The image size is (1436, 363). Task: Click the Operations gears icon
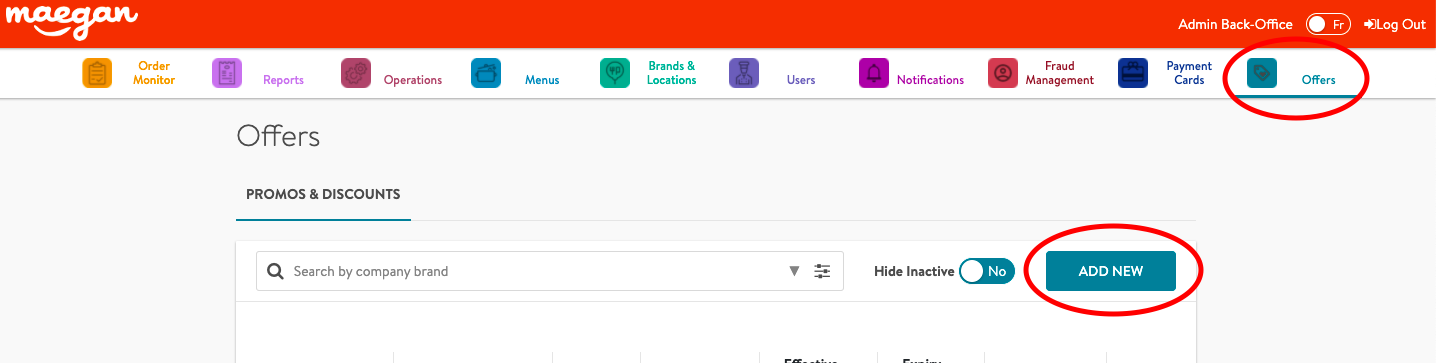[x=356, y=73]
